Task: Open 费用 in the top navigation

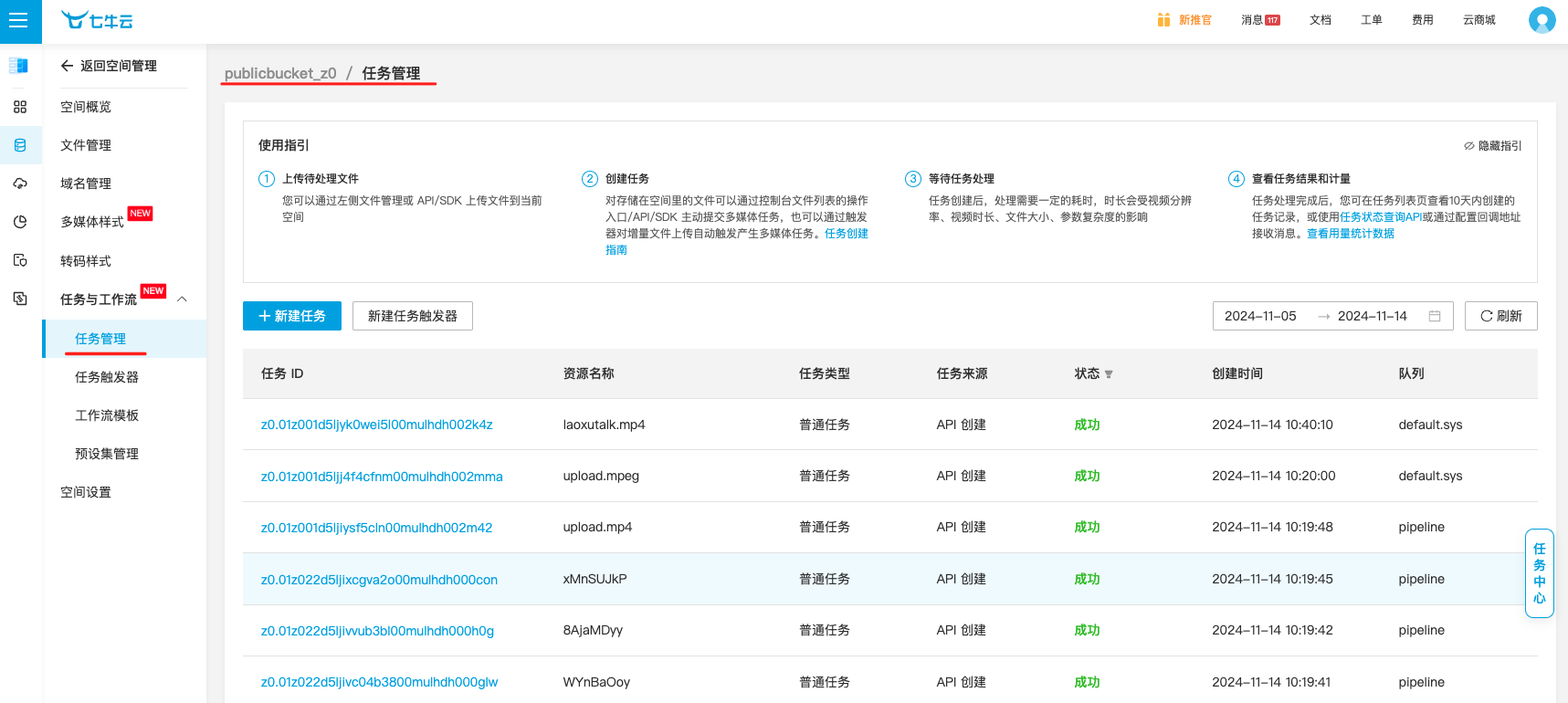Action: pyautogui.click(x=1423, y=20)
